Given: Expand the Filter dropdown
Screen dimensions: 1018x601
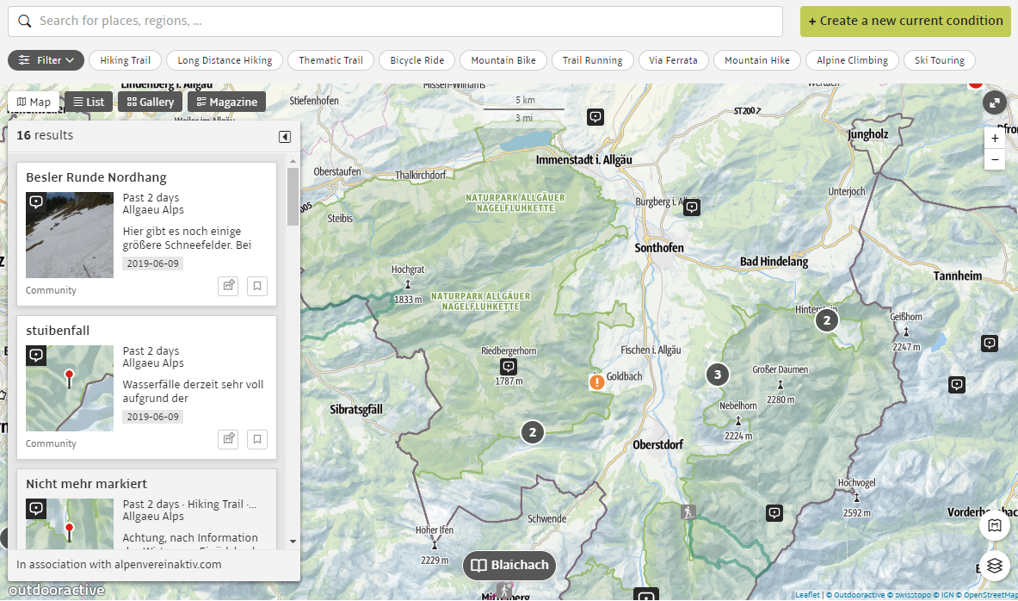Looking at the screenshot, I should pos(46,60).
